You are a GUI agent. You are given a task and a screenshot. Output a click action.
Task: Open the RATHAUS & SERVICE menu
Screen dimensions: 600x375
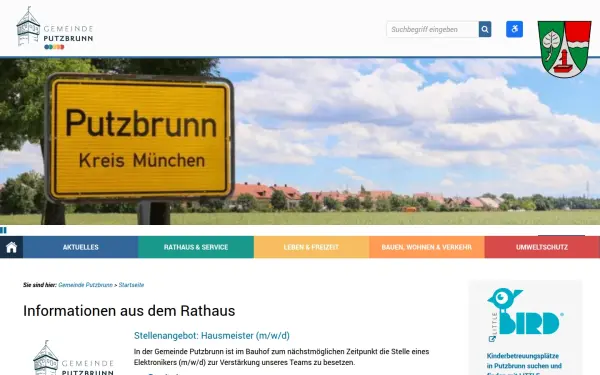coord(196,247)
